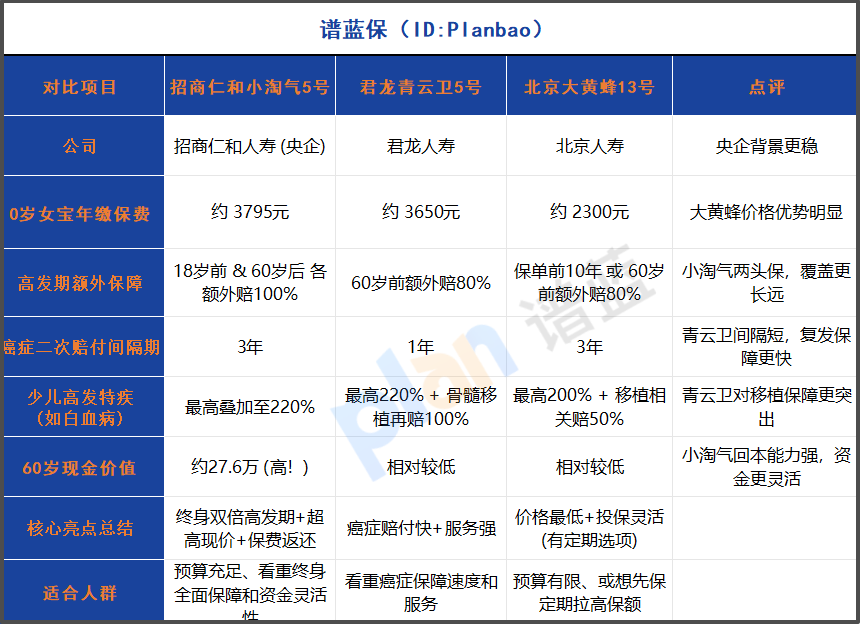Click cell 预算有限、或想先保定期拉高保额

point(590,592)
